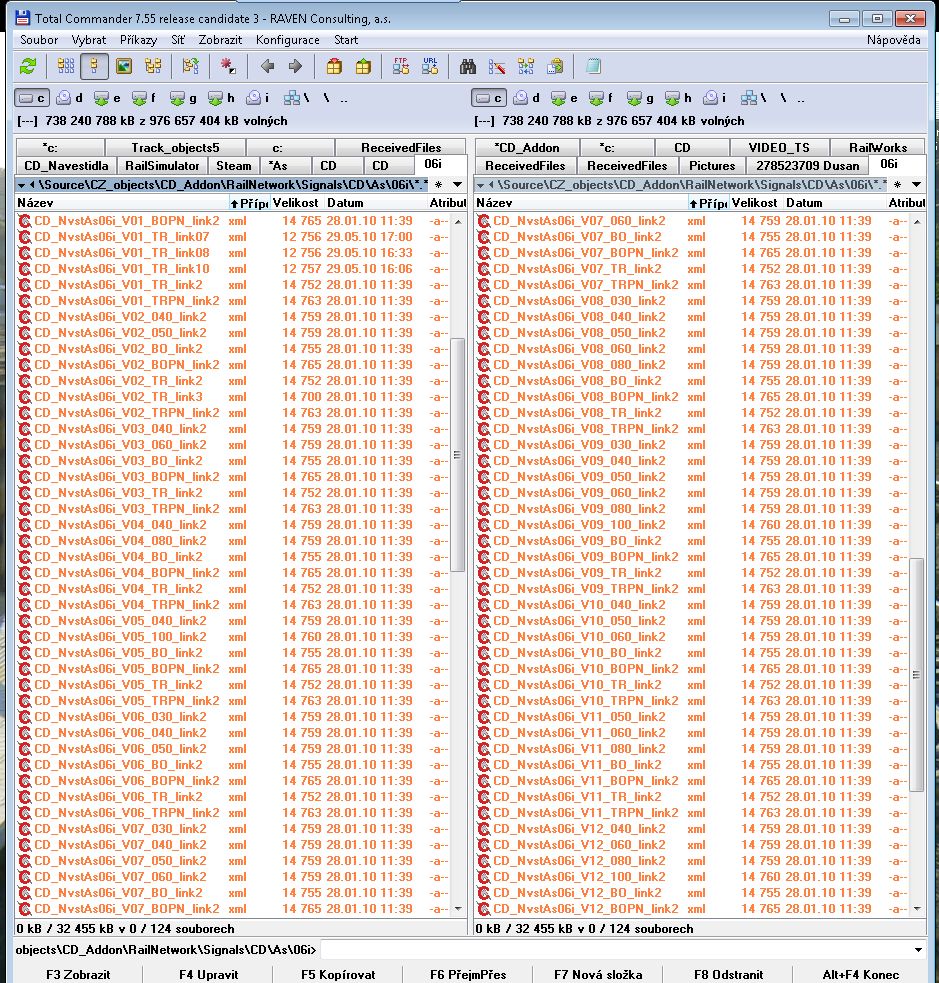The image size is (939, 983).
Task: Click the F8 Odstranit button
Action: (728, 975)
